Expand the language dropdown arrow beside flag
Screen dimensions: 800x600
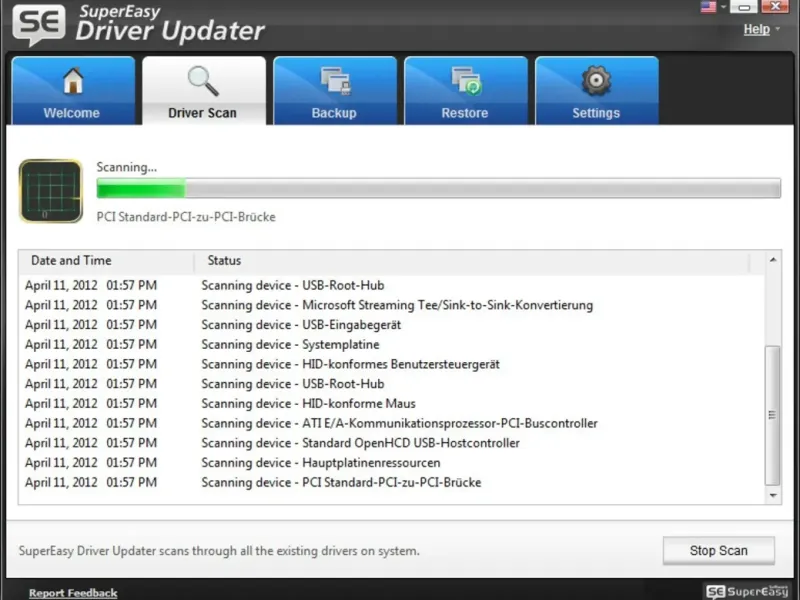point(723,7)
